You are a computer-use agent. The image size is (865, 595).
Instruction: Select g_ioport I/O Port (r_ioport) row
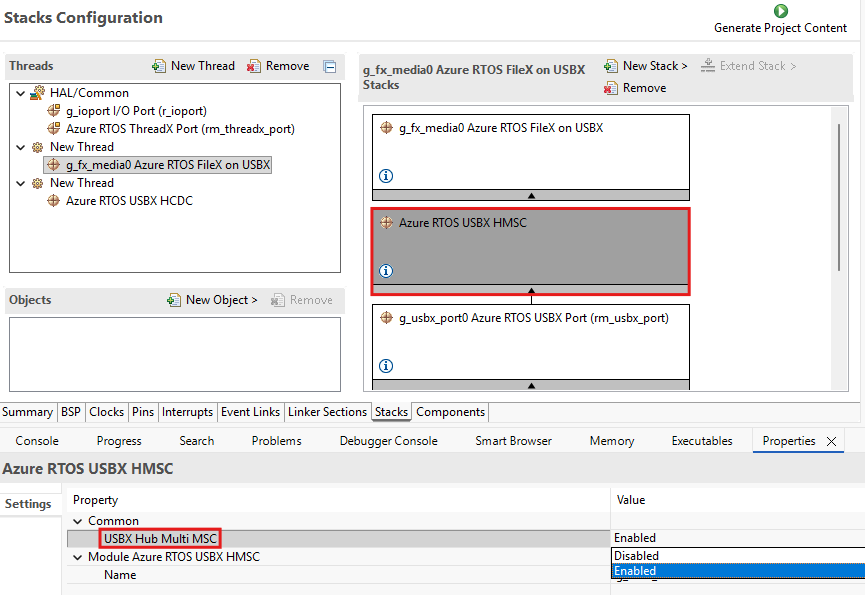tap(136, 111)
